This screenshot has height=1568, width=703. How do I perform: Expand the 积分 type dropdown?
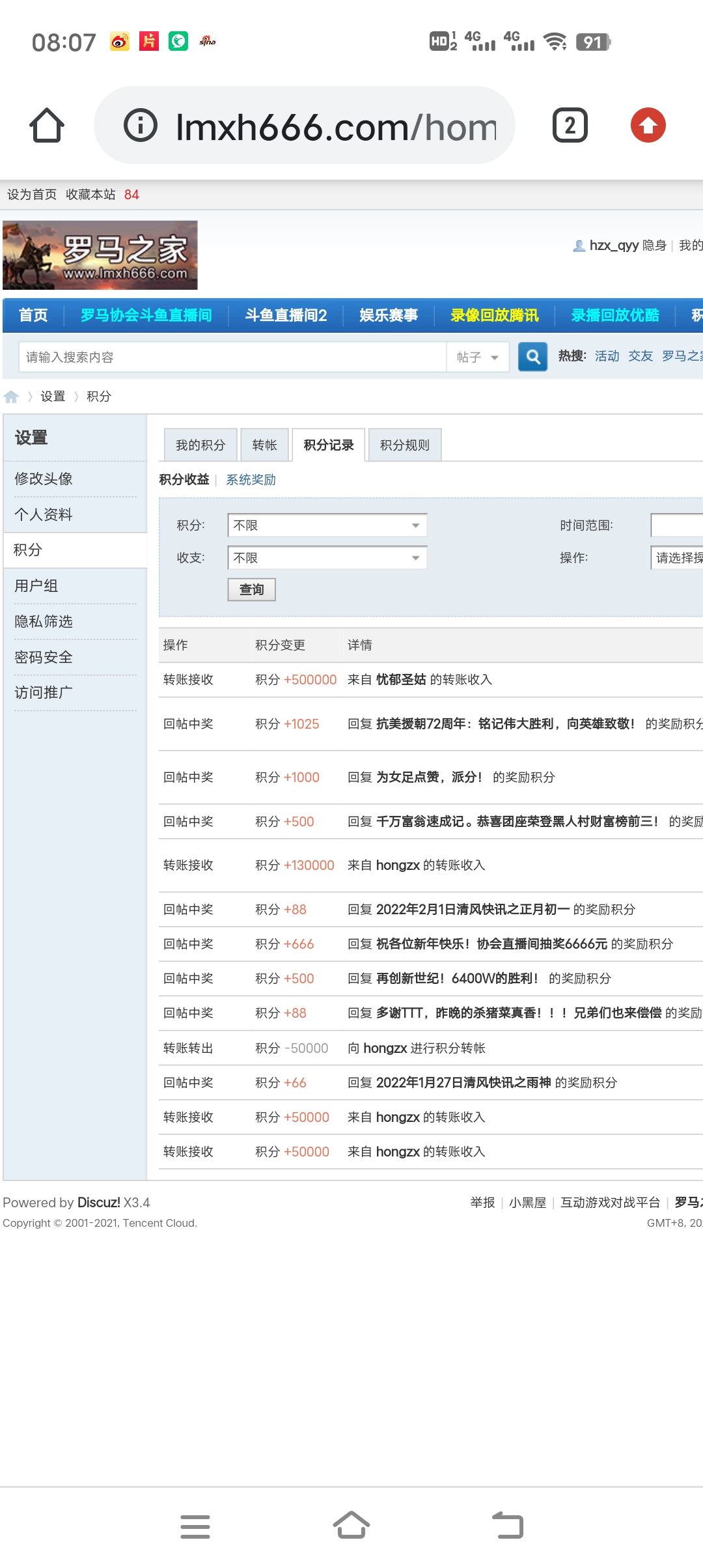(x=327, y=525)
